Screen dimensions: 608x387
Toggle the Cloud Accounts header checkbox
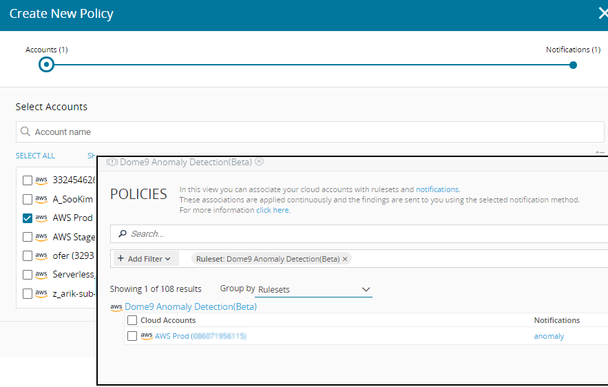pyautogui.click(x=132, y=320)
